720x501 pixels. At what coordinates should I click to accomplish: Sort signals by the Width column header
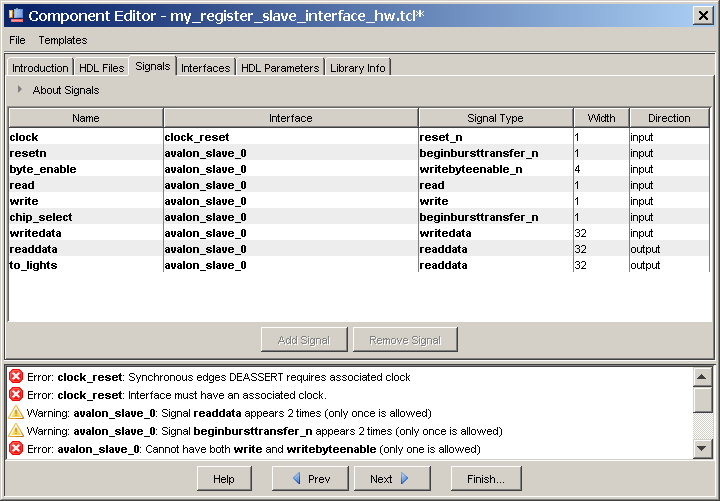click(601, 118)
